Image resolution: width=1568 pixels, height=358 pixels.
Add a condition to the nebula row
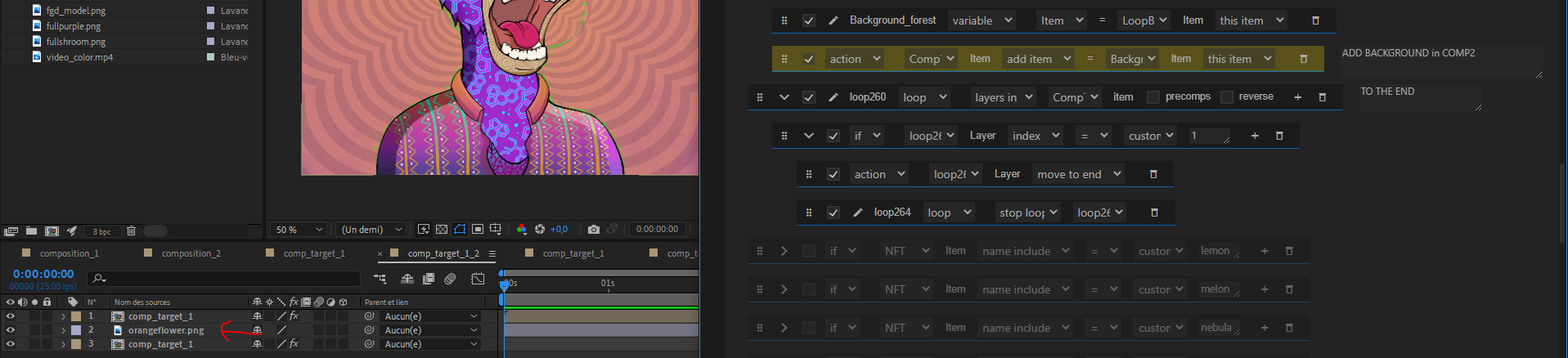[x=1265, y=328]
